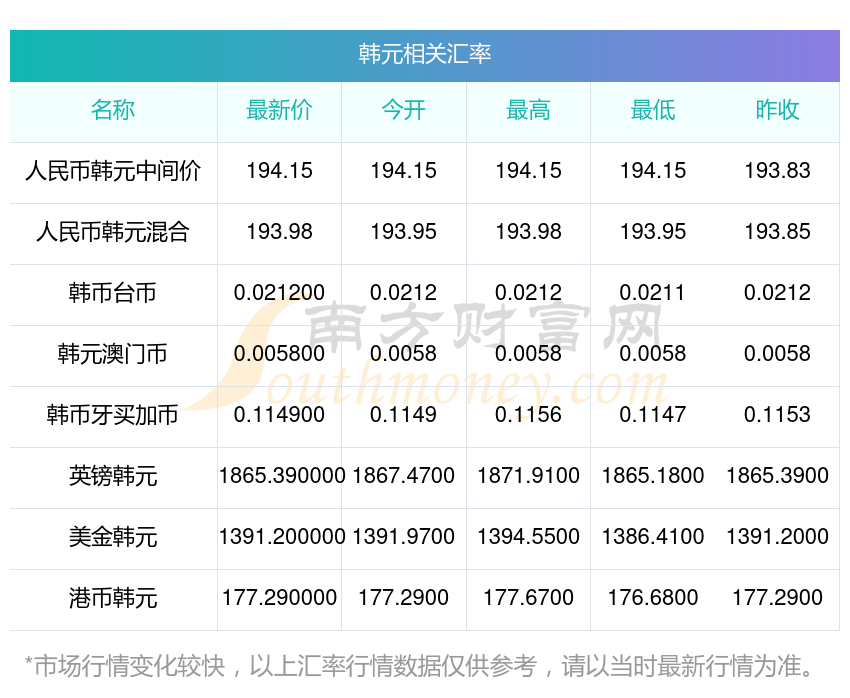The width and height of the screenshot is (850, 698).
Task: Click the row name 人民币韩元混合
Action: click(113, 232)
